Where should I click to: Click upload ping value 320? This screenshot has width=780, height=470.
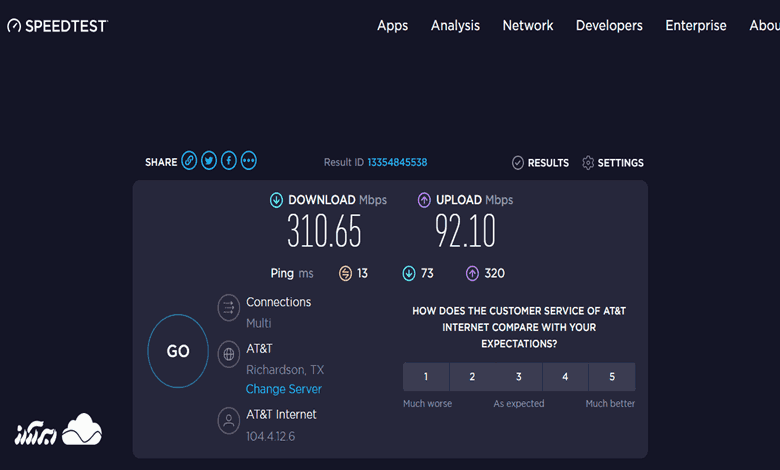click(x=494, y=273)
